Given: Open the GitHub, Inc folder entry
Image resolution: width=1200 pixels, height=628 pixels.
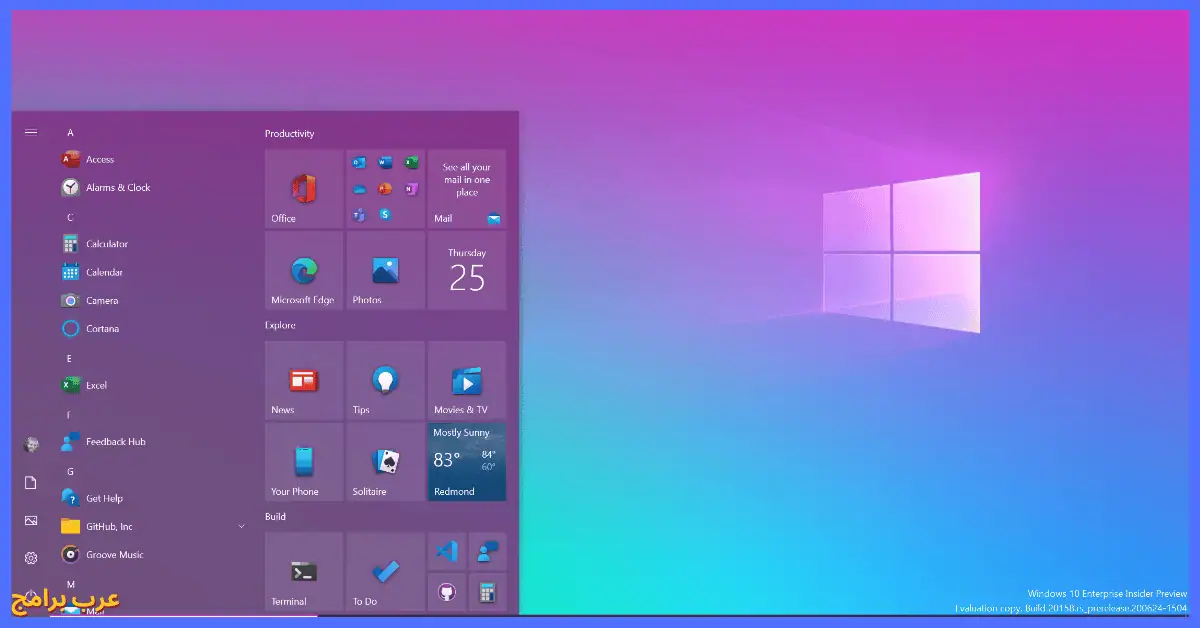Looking at the screenshot, I should 155,526.
